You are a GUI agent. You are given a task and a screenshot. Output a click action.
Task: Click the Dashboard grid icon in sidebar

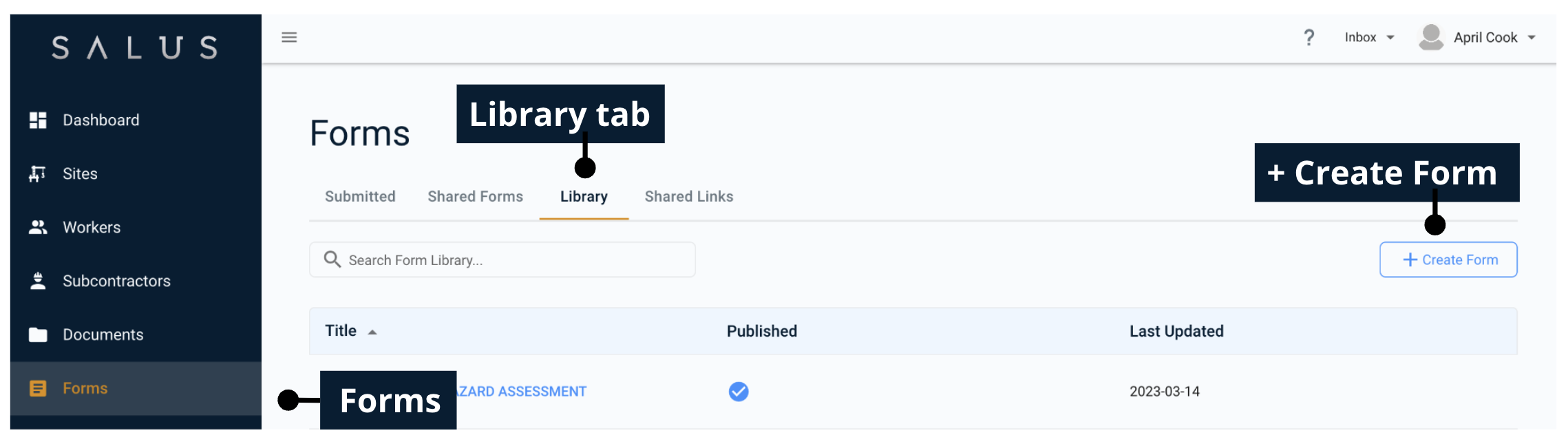point(38,120)
